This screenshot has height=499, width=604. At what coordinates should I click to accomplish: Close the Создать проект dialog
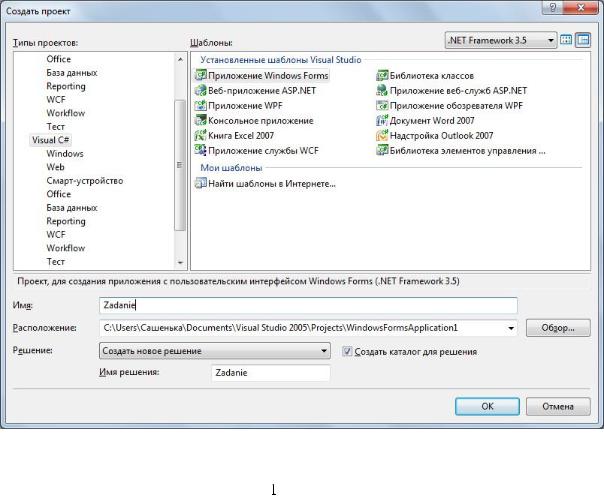582,7
